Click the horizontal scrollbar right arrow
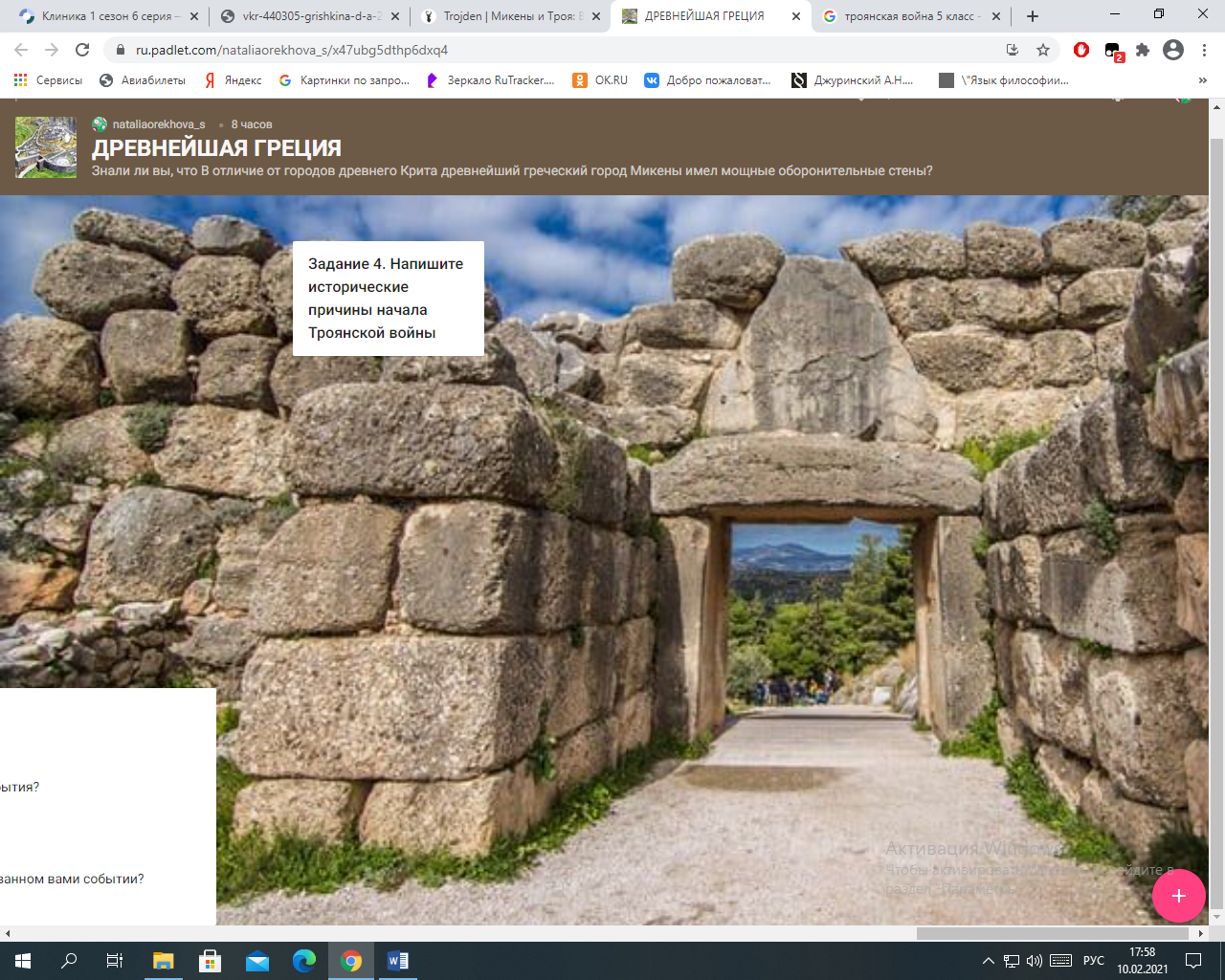Screen dimensions: 1225x980 tap(1202, 933)
